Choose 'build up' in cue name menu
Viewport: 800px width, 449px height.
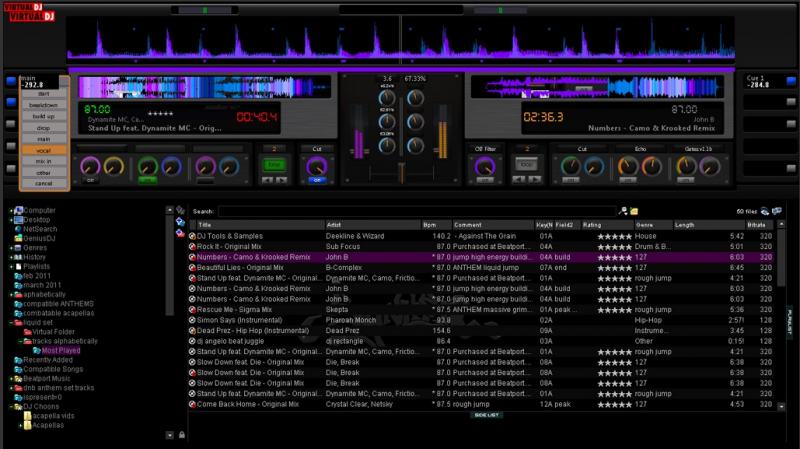(x=43, y=116)
